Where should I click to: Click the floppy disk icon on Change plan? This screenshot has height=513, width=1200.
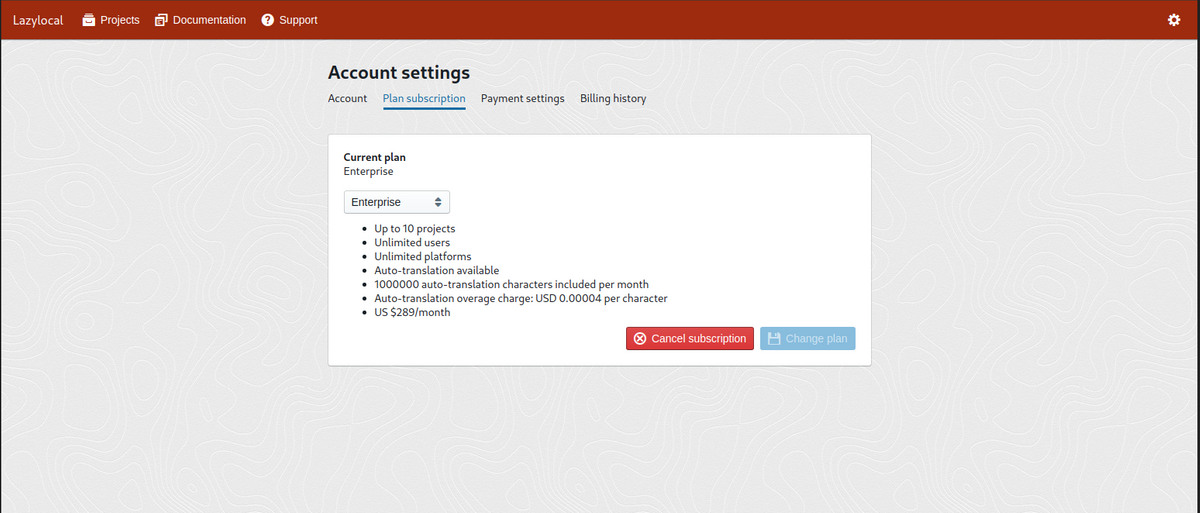point(774,339)
